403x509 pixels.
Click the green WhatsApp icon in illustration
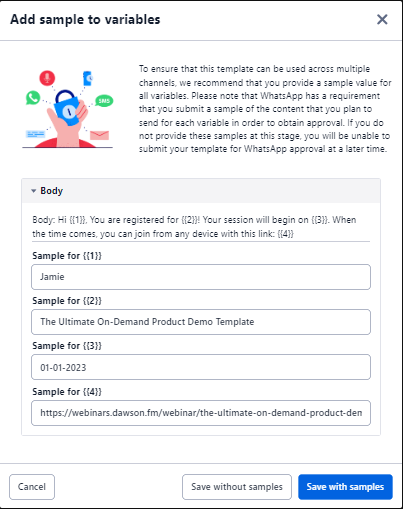[33, 98]
